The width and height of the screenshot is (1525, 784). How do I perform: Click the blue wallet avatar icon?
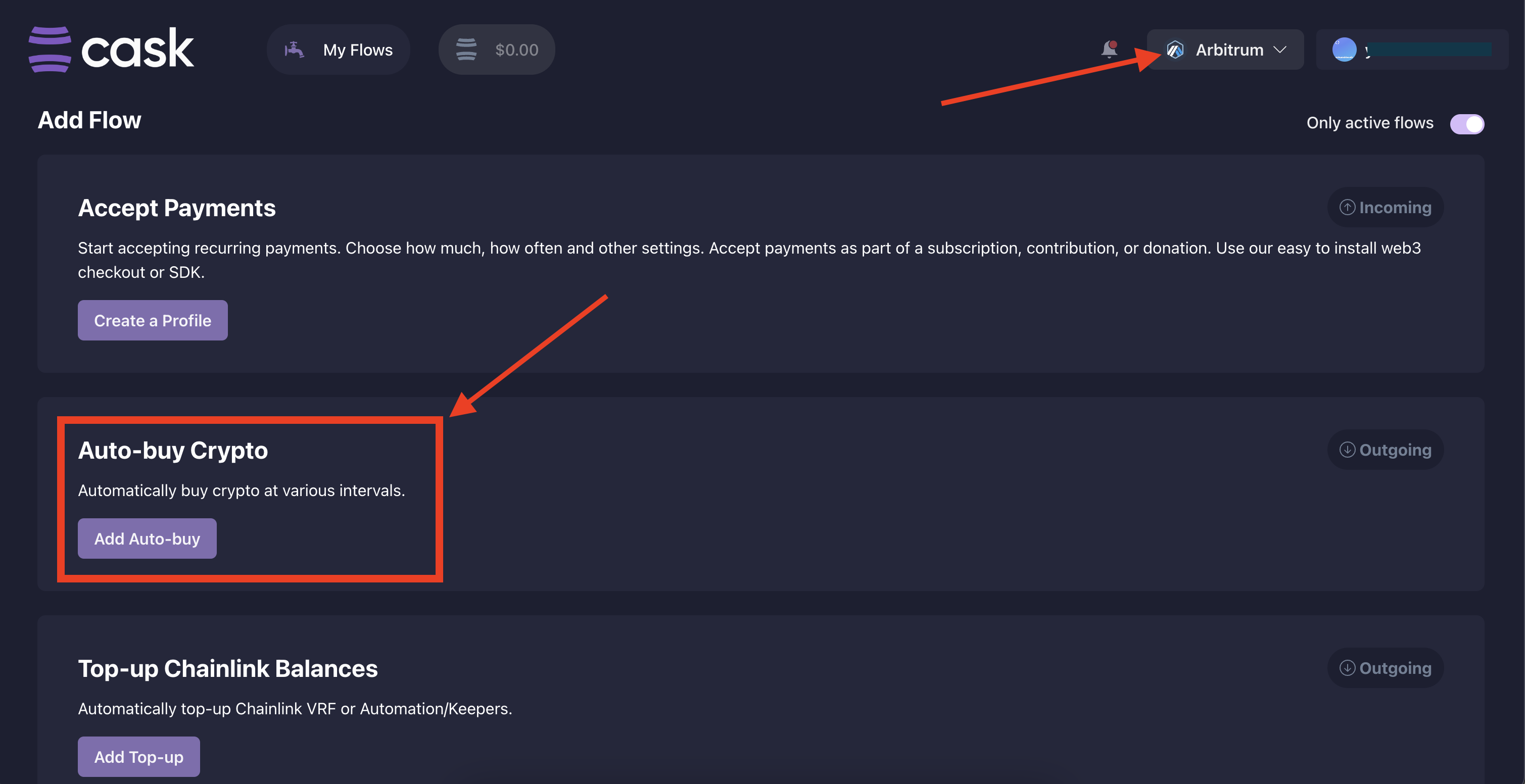coord(1344,50)
